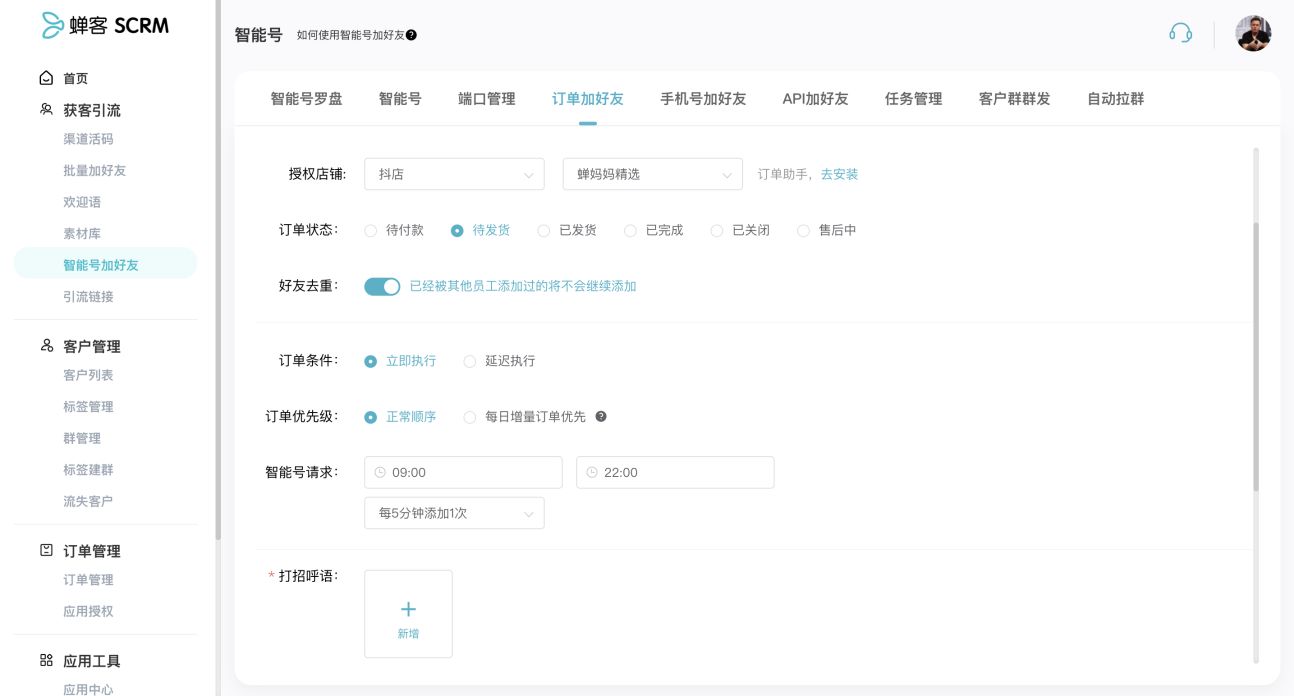Select 正常顺序 priority option
This screenshot has width=1294, height=696.
(400, 417)
